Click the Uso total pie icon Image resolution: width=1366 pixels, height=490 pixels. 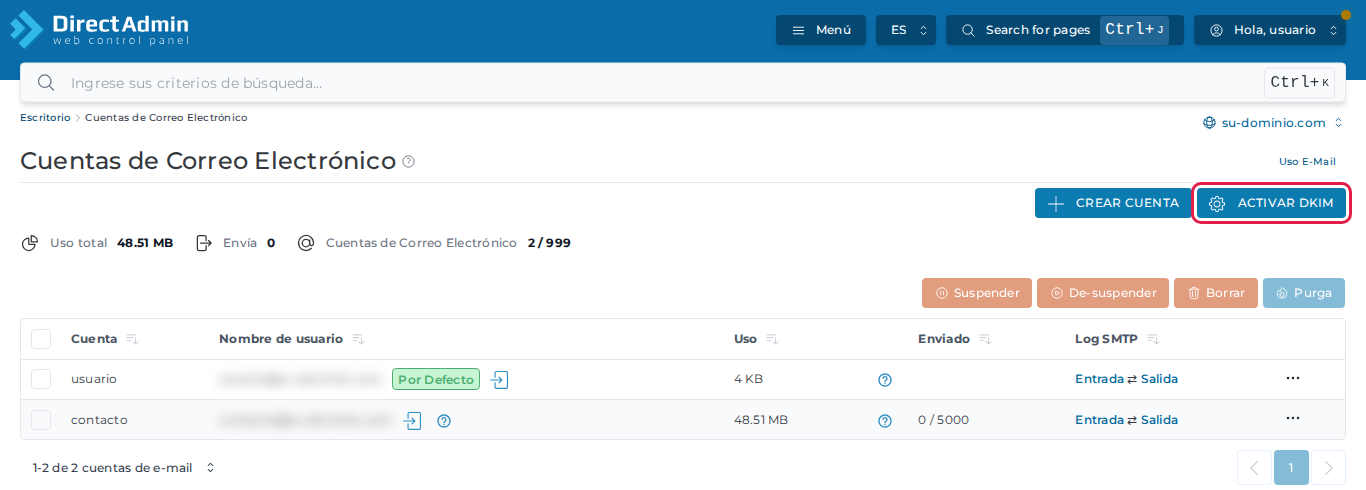(31, 243)
